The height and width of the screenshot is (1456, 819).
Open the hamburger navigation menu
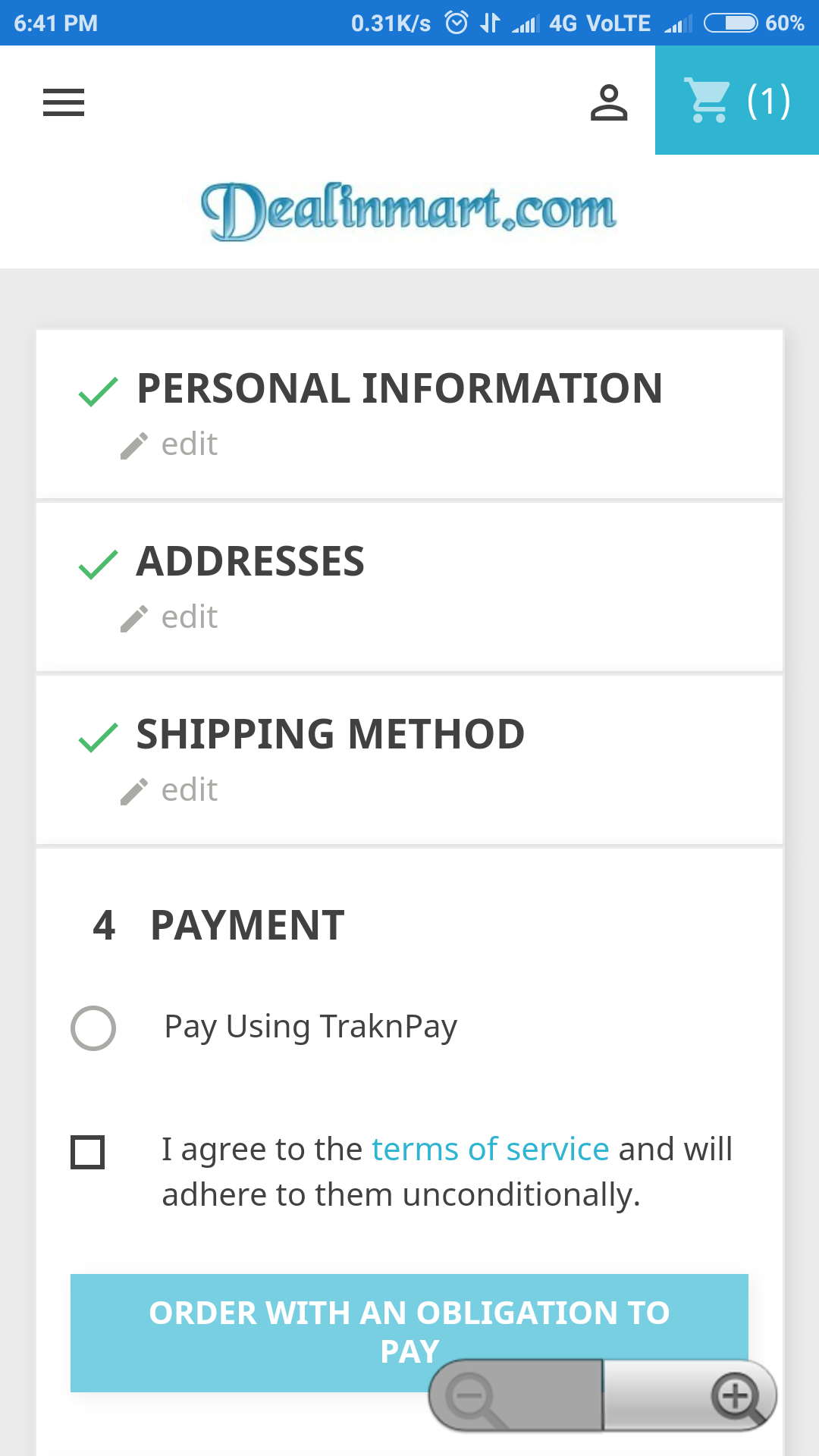(x=64, y=102)
